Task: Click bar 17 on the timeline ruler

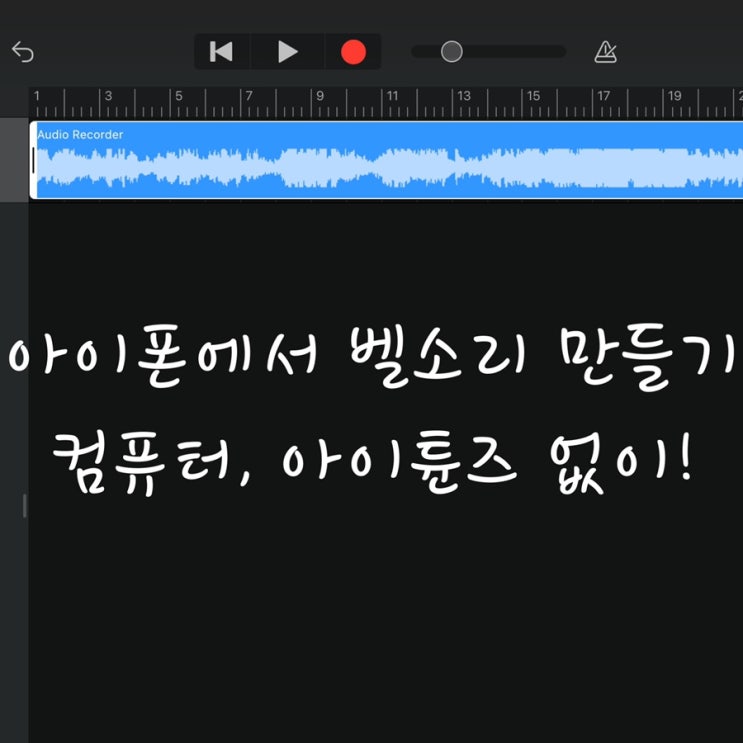Action: (603, 96)
